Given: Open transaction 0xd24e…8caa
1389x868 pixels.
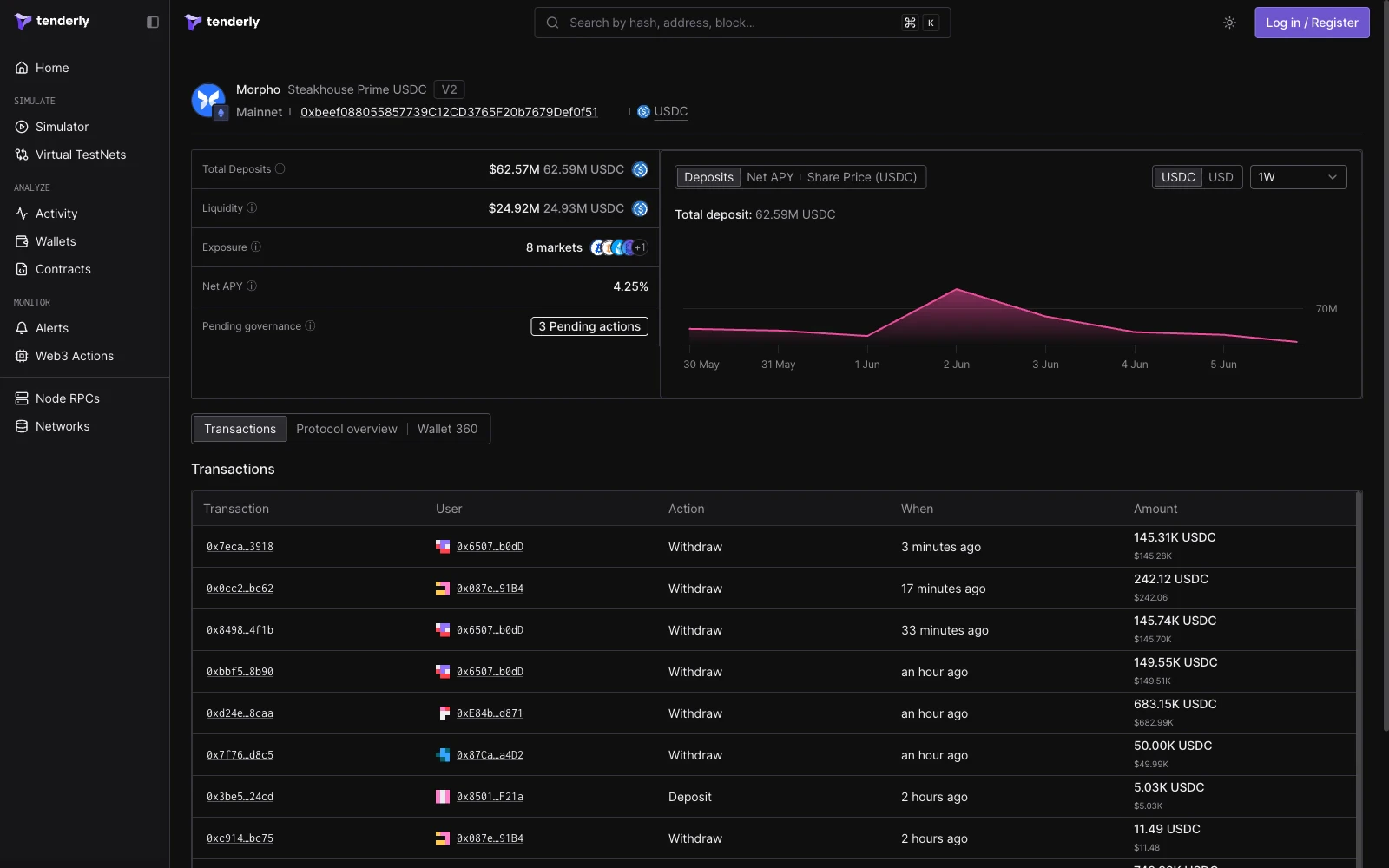Looking at the screenshot, I should point(240,713).
